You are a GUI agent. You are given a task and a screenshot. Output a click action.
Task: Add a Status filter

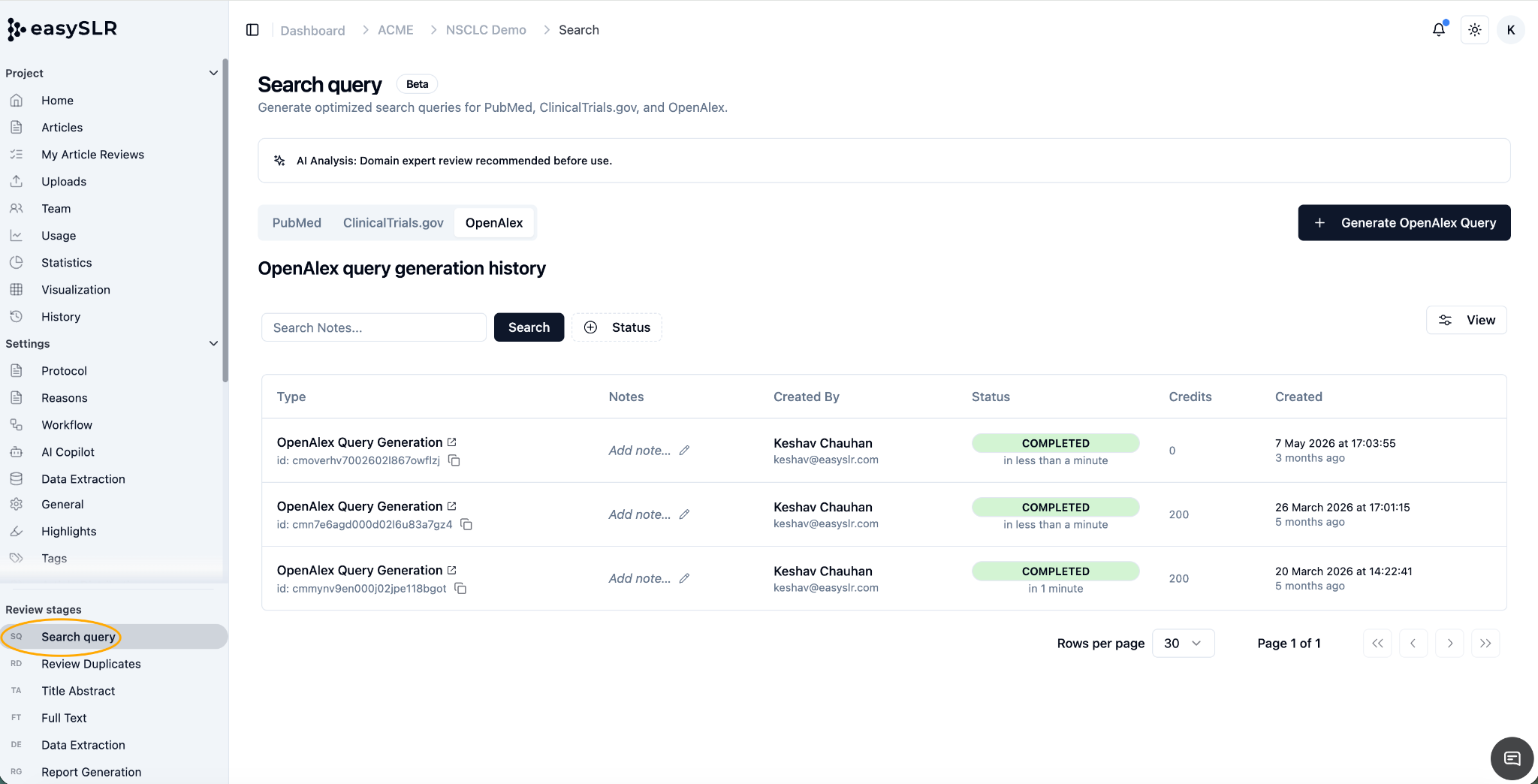coord(617,327)
